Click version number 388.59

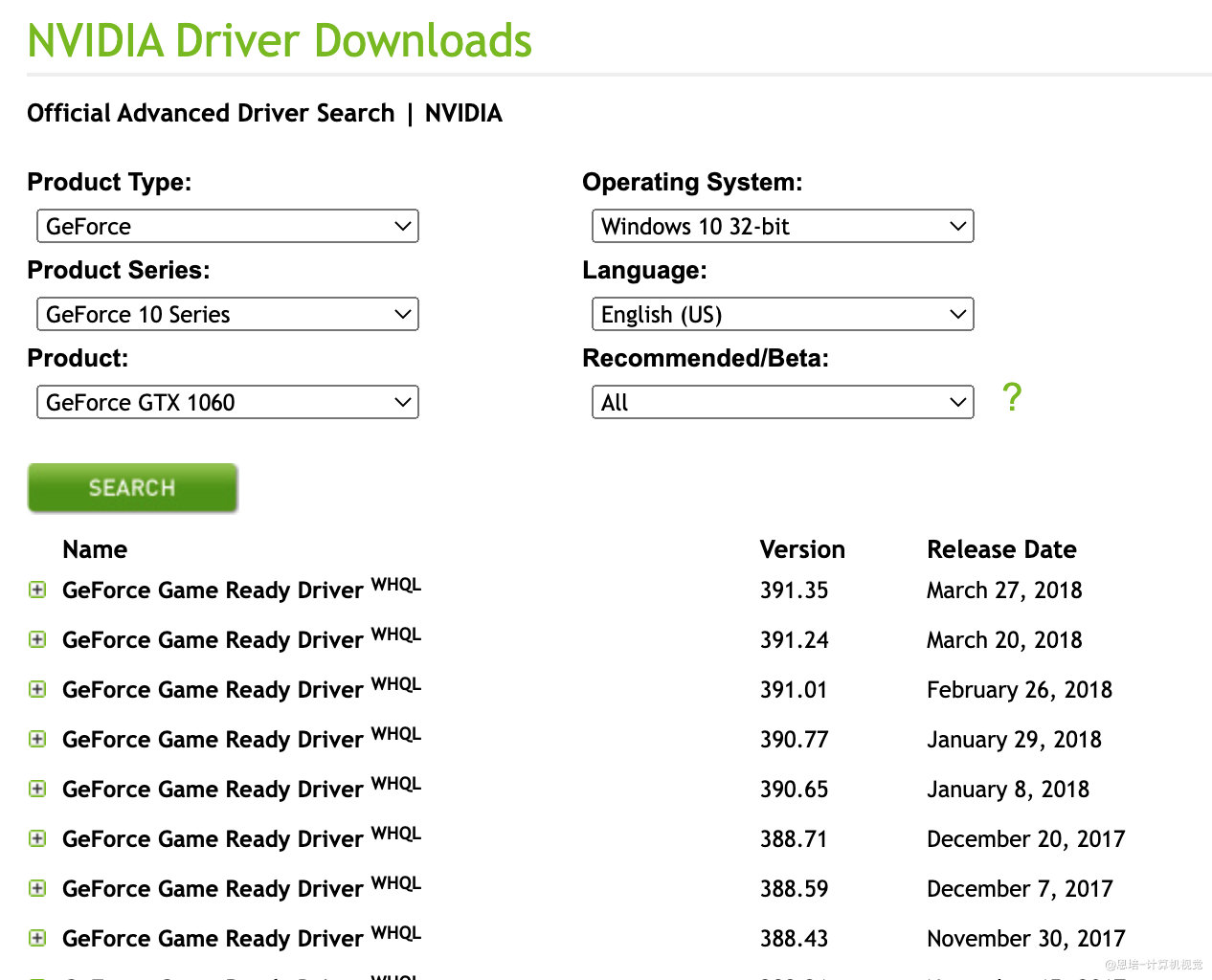coord(794,889)
